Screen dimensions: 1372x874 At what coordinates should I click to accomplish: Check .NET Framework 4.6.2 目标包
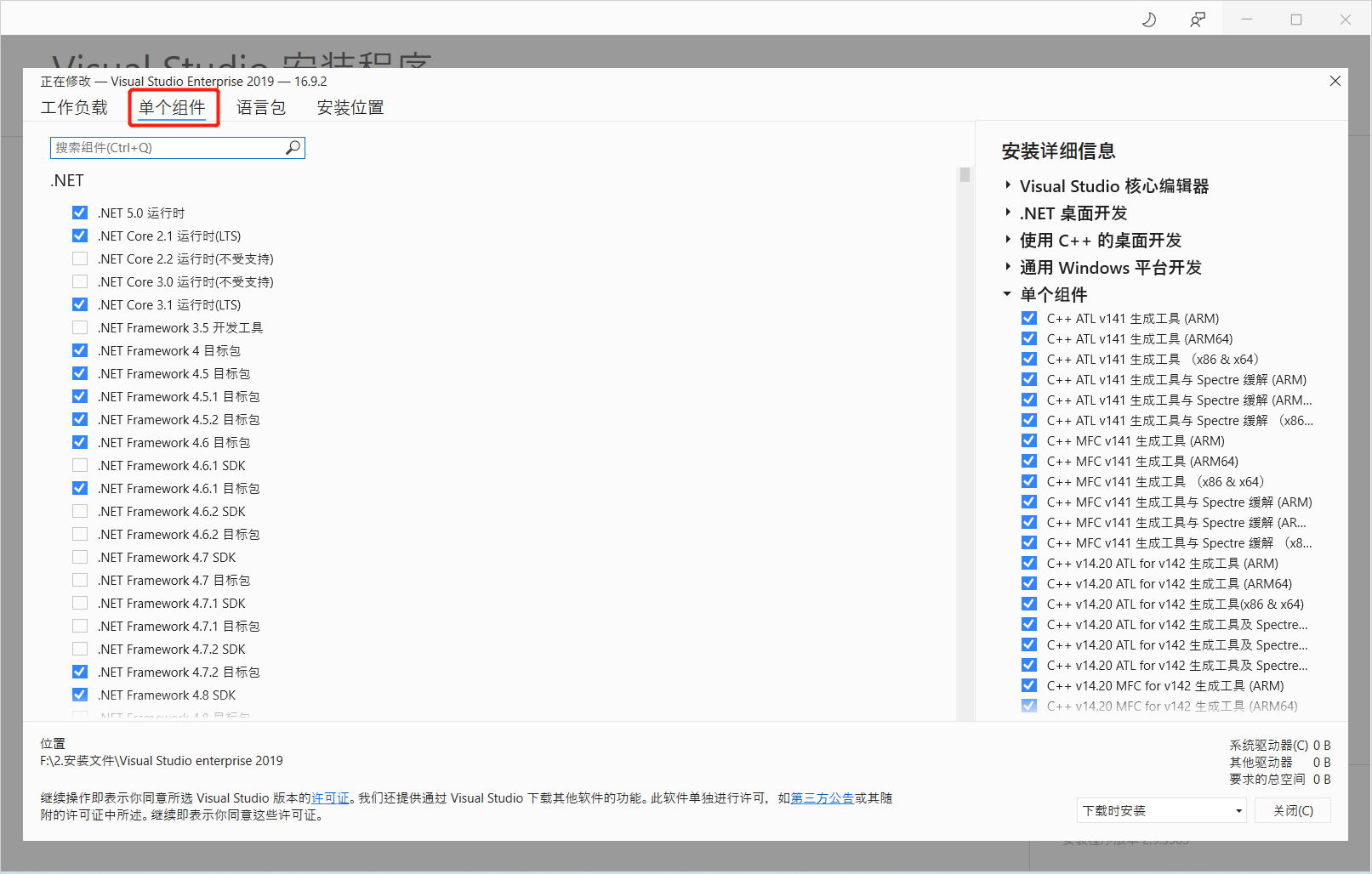80,534
